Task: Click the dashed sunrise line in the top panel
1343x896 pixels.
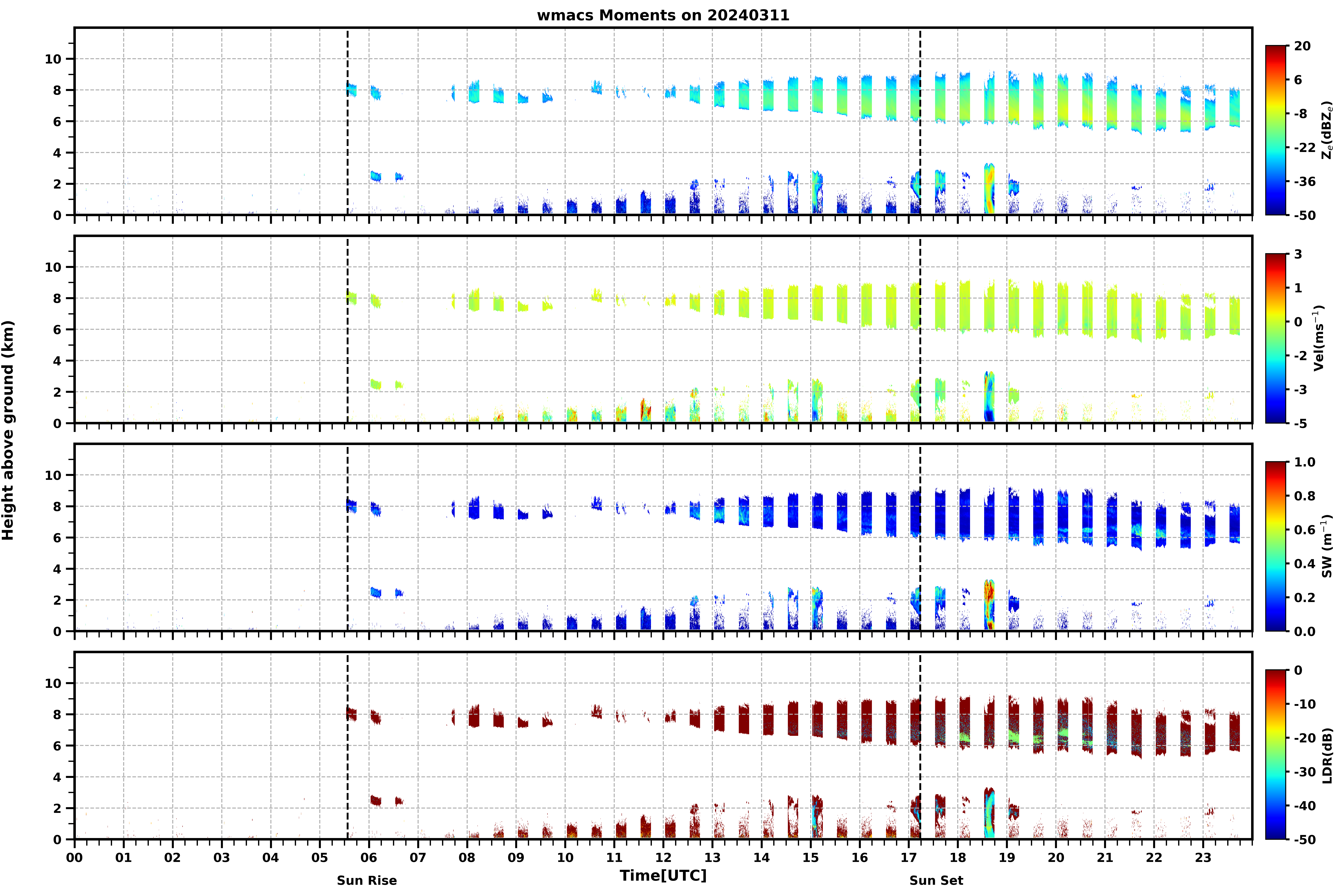Action: click(x=347, y=121)
